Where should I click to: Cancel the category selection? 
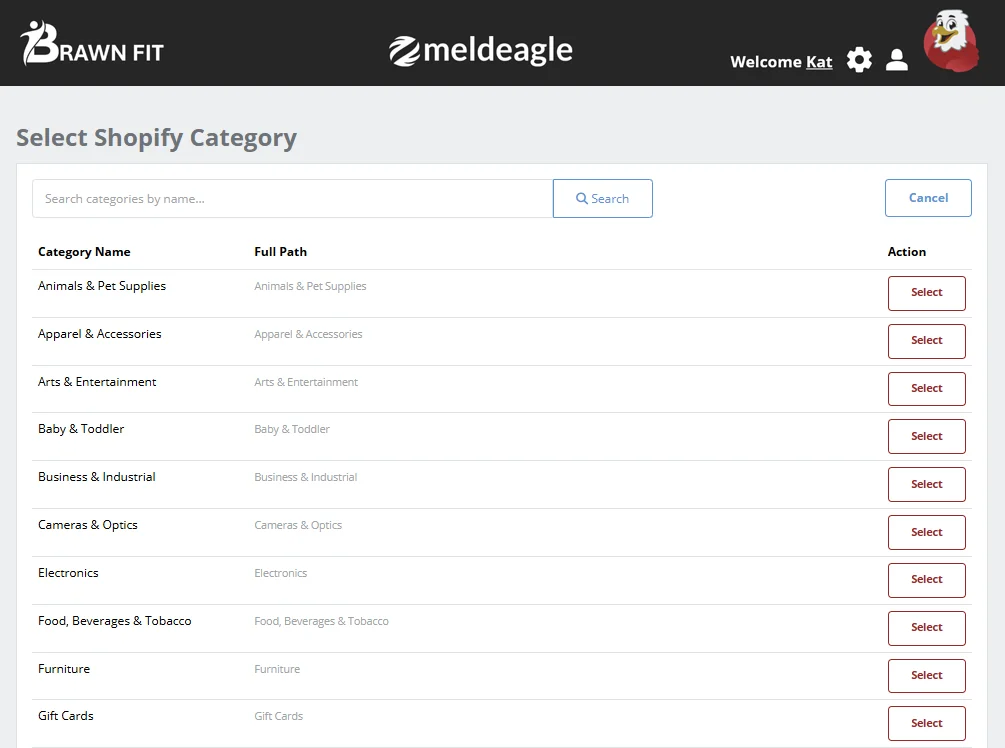(927, 197)
